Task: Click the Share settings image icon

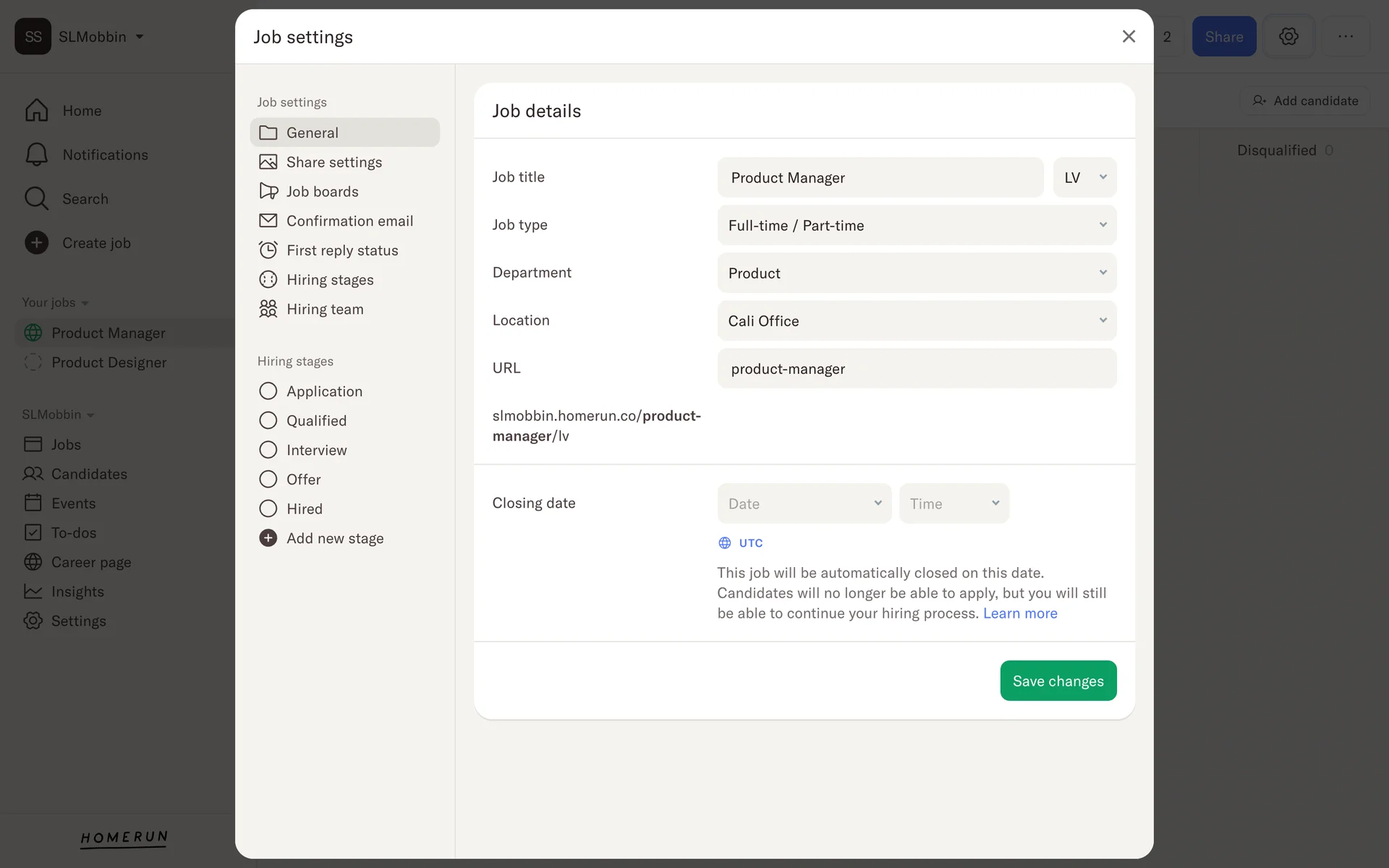Action: [268, 162]
